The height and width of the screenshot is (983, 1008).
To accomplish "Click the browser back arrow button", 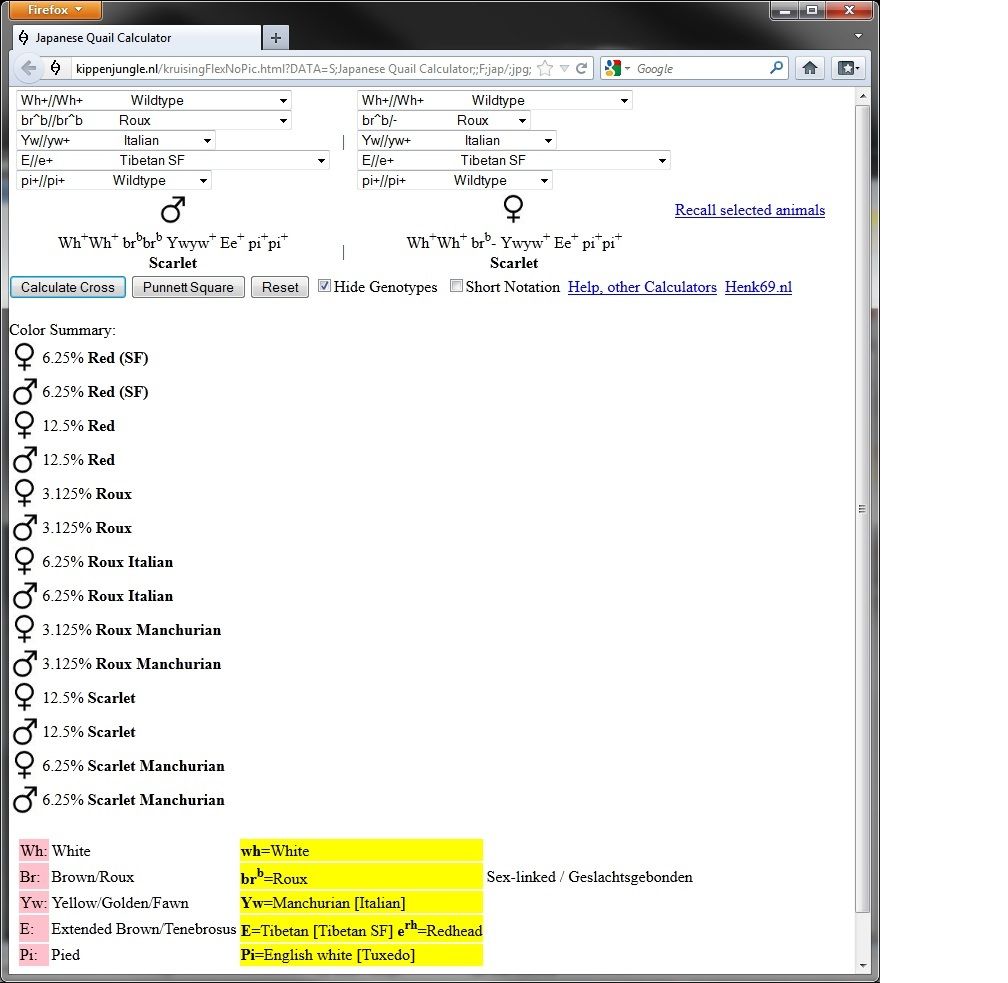I will point(28,69).
